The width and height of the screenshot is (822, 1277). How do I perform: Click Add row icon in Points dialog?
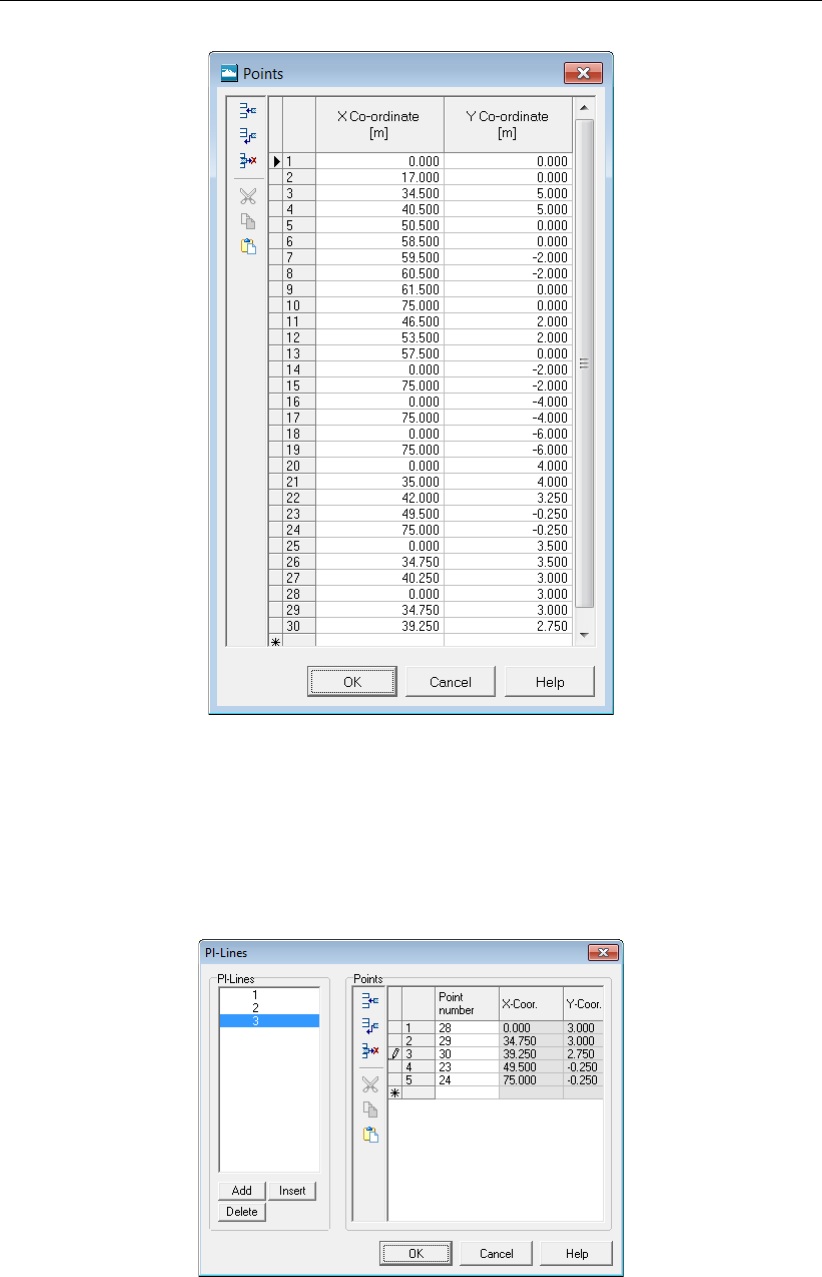tap(248, 110)
